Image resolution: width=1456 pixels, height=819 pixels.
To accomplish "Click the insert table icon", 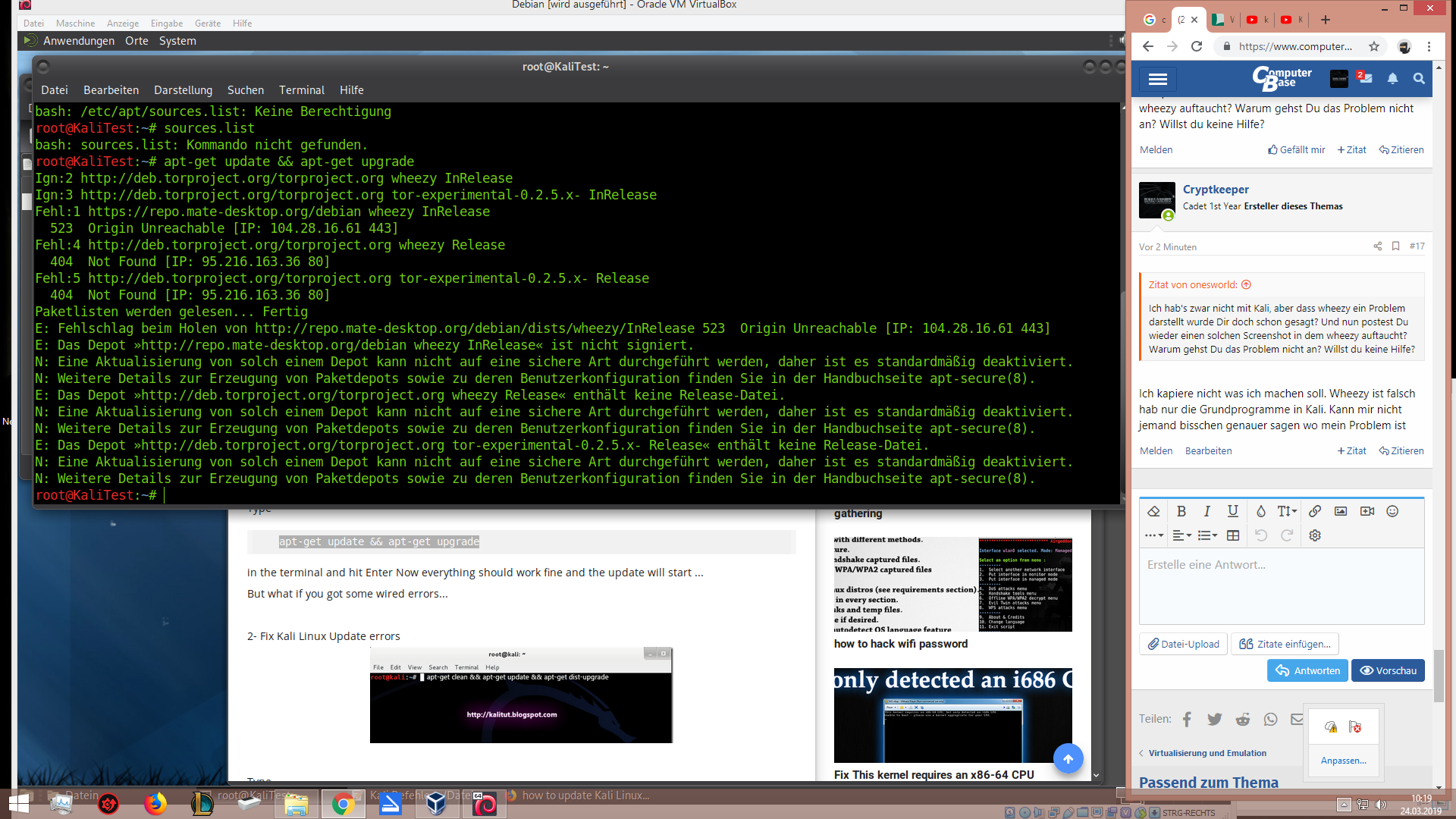I will point(1233,535).
